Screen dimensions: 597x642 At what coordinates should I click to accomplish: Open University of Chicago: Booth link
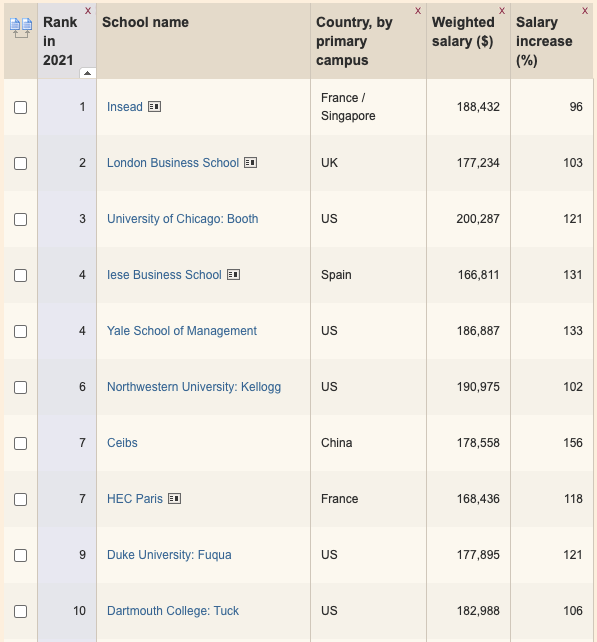(x=183, y=219)
